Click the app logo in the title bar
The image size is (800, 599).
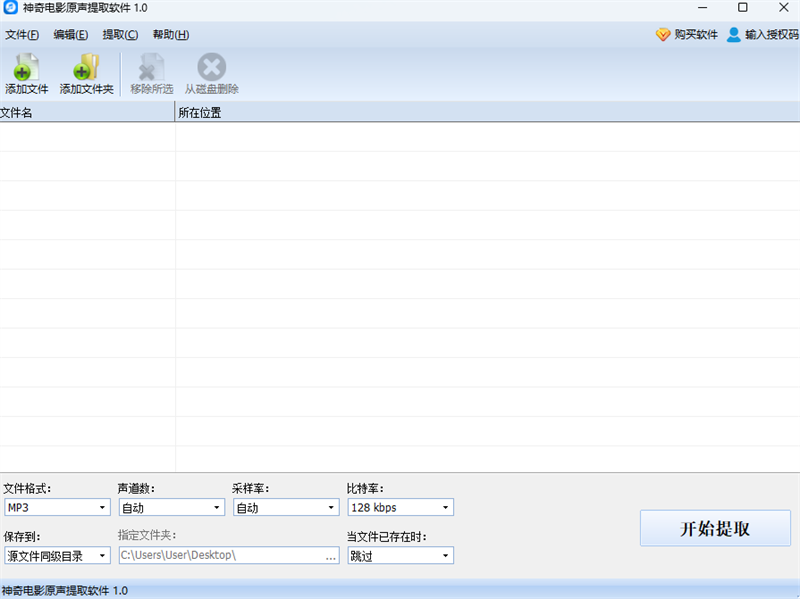[11, 9]
